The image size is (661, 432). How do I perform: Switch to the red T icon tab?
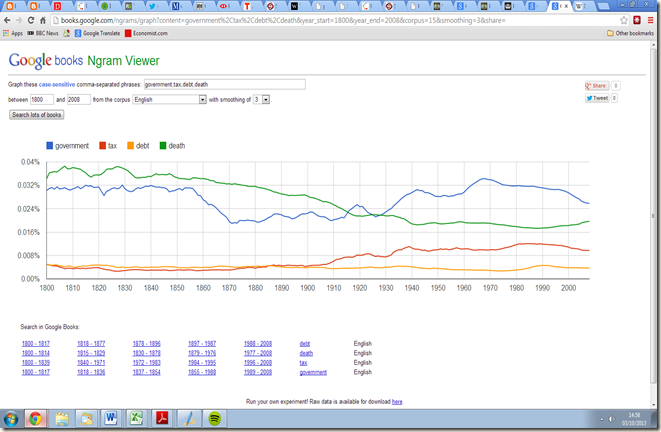coord(247,6)
